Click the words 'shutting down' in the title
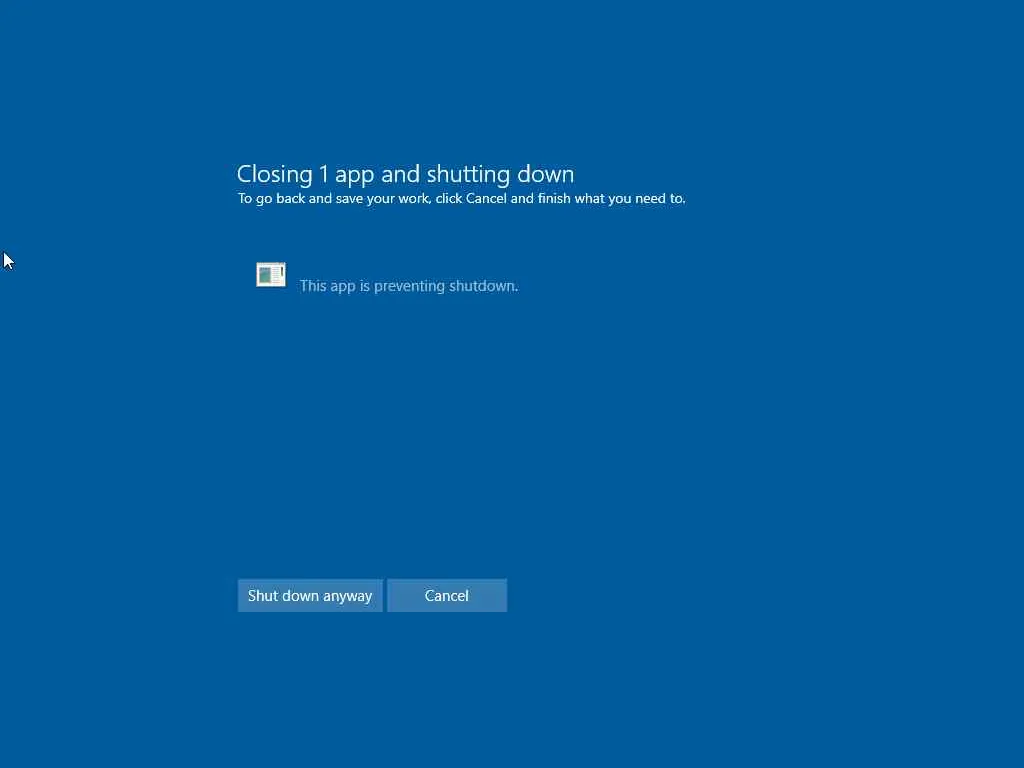 [x=500, y=174]
